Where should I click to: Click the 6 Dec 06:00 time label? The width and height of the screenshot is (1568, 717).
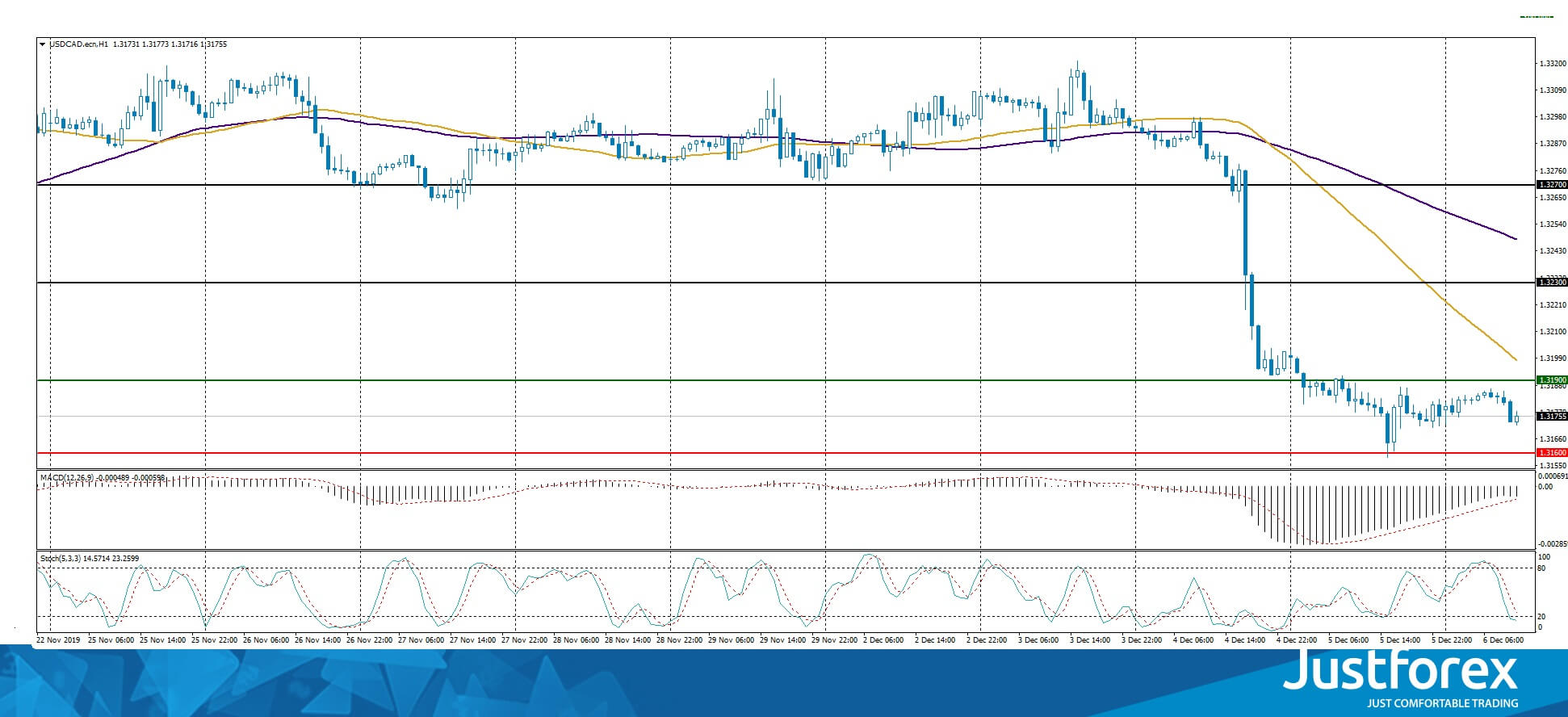[x=1503, y=639]
